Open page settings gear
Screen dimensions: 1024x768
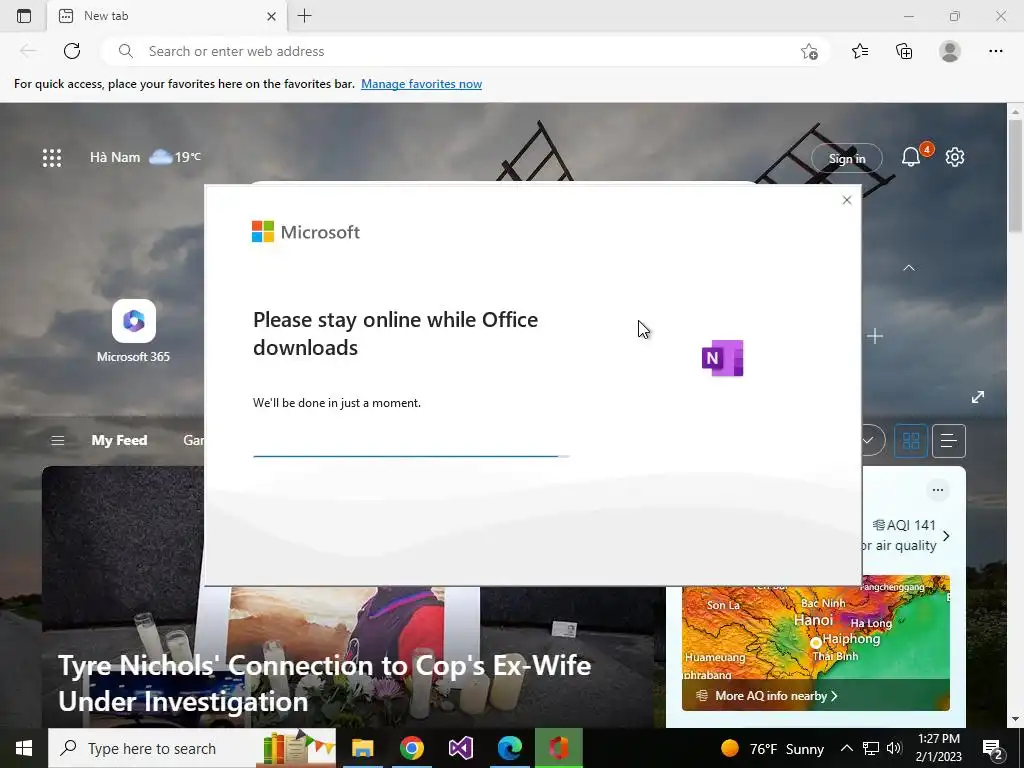point(955,157)
